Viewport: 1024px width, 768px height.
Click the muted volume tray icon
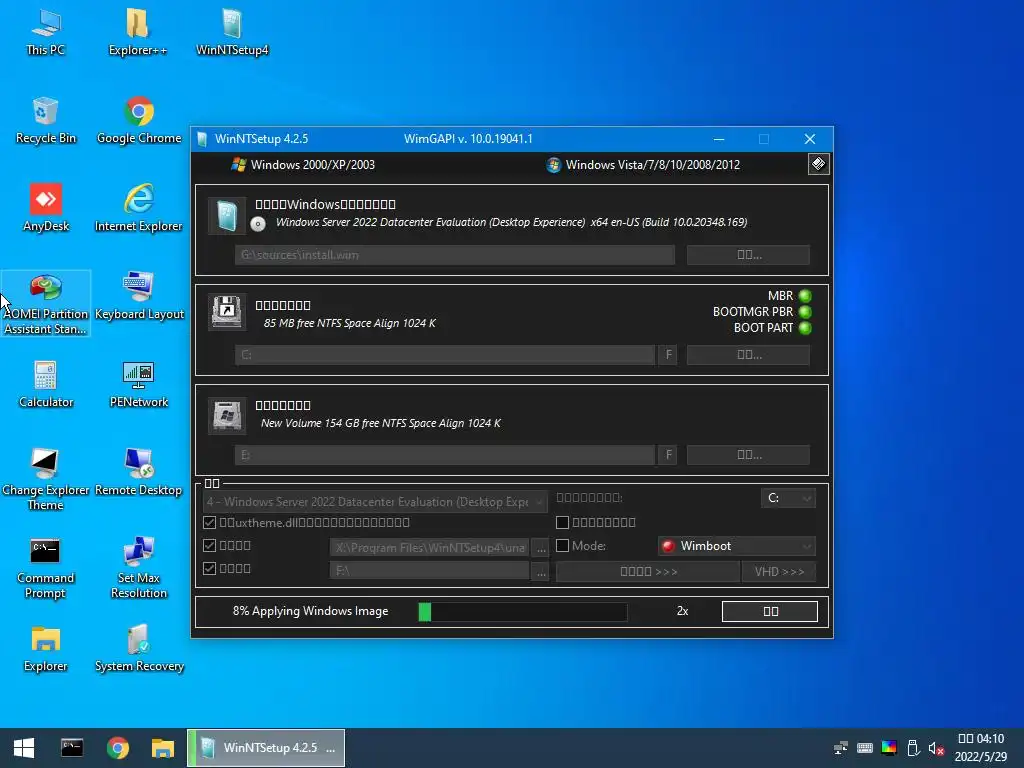point(936,748)
